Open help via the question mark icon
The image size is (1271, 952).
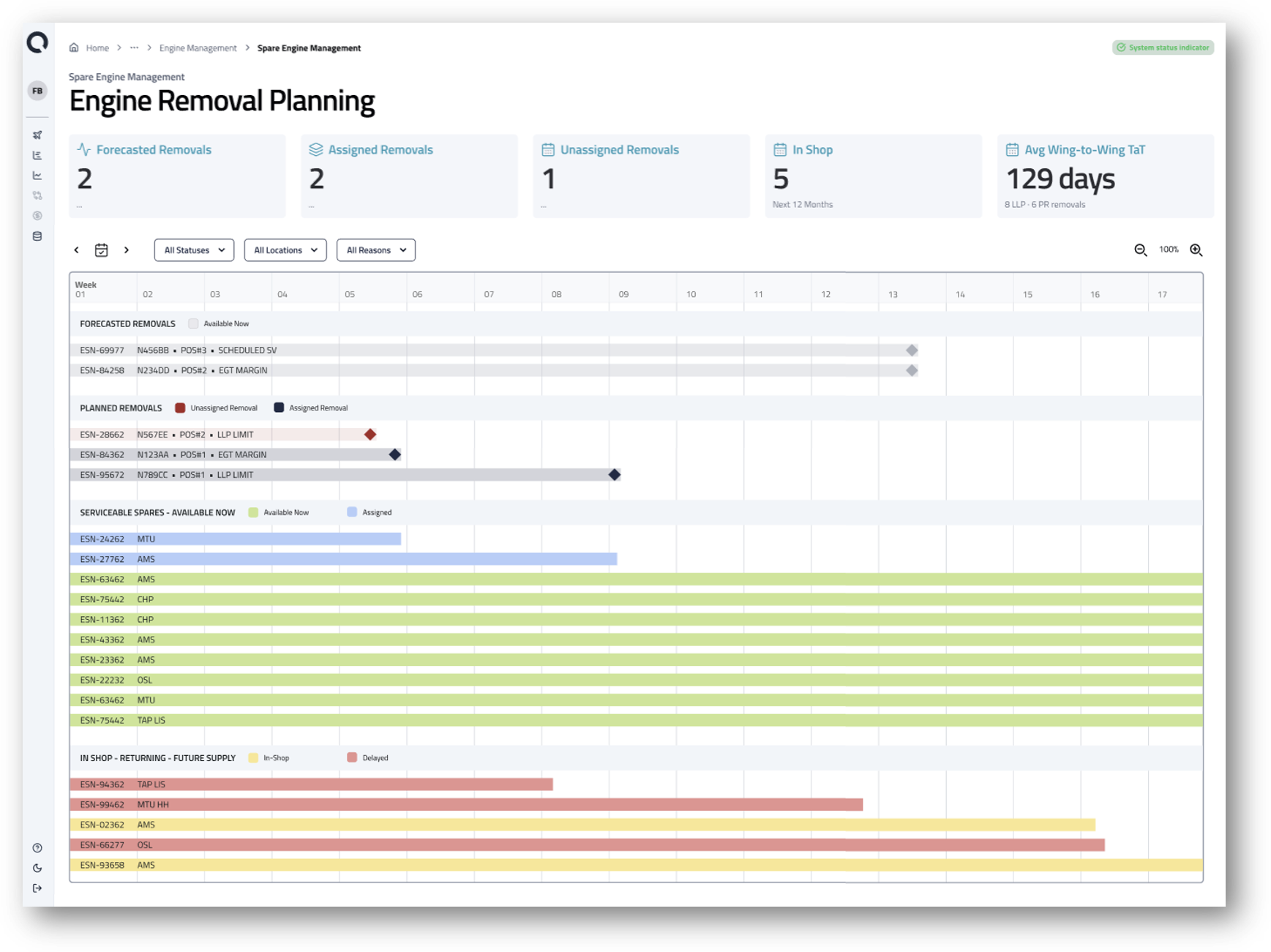point(37,847)
